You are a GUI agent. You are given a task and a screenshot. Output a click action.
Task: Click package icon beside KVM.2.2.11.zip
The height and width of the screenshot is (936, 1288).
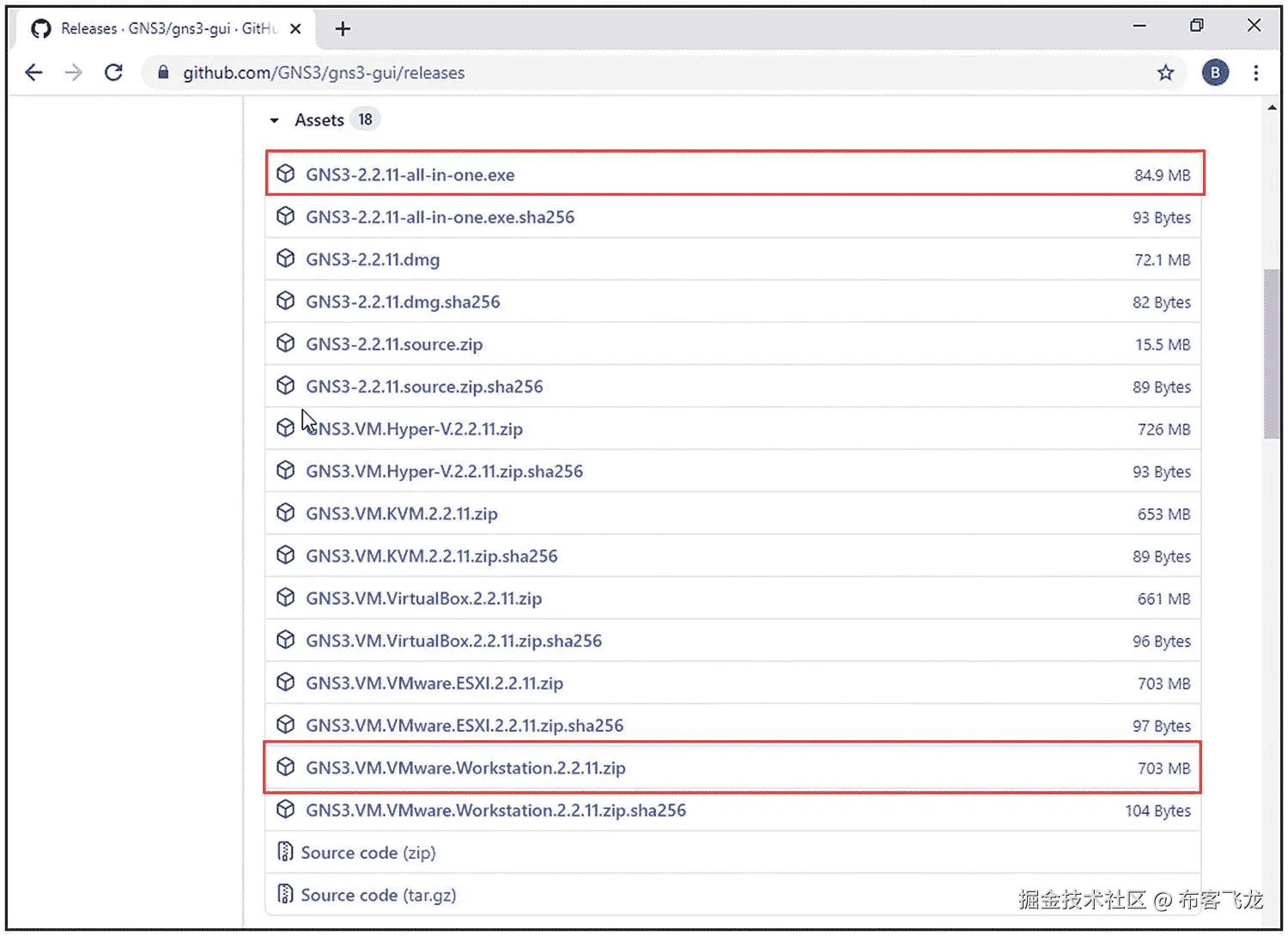click(x=286, y=513)
